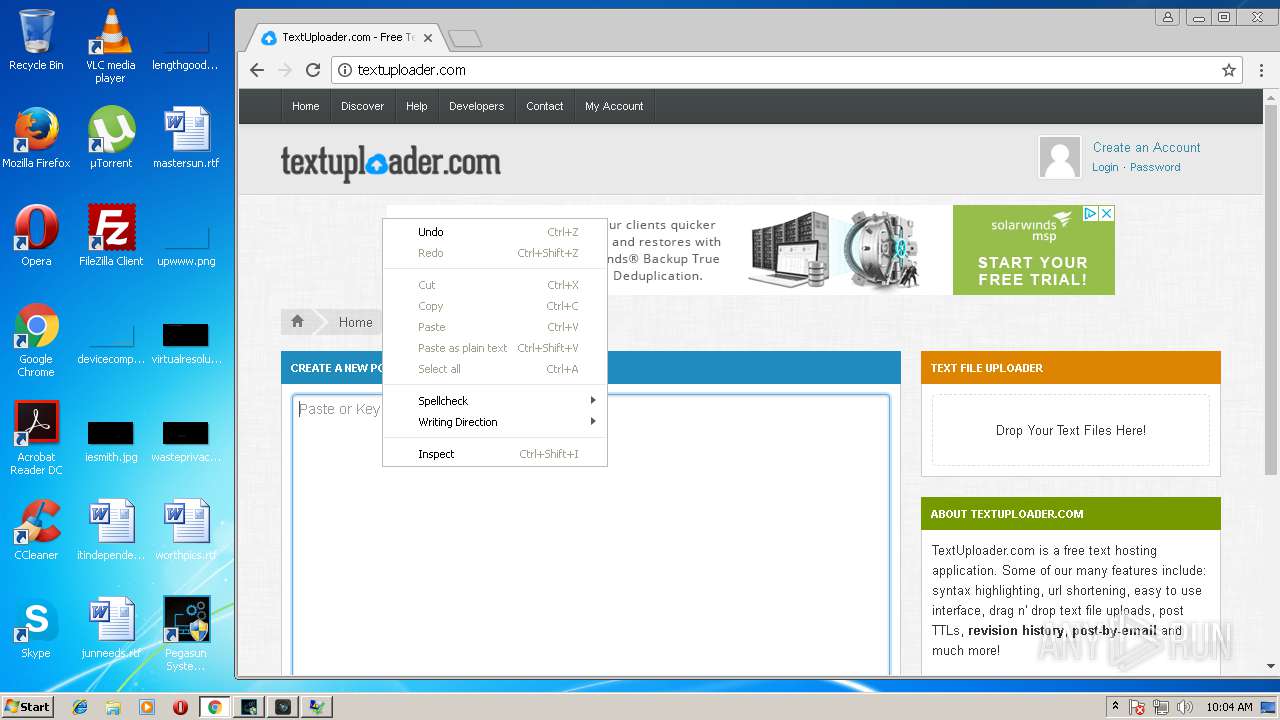This screenshot has width=1280, height=720.
Task: Open the Windows Explorer taskbar folder icon
Action: [x=113, y=707]
